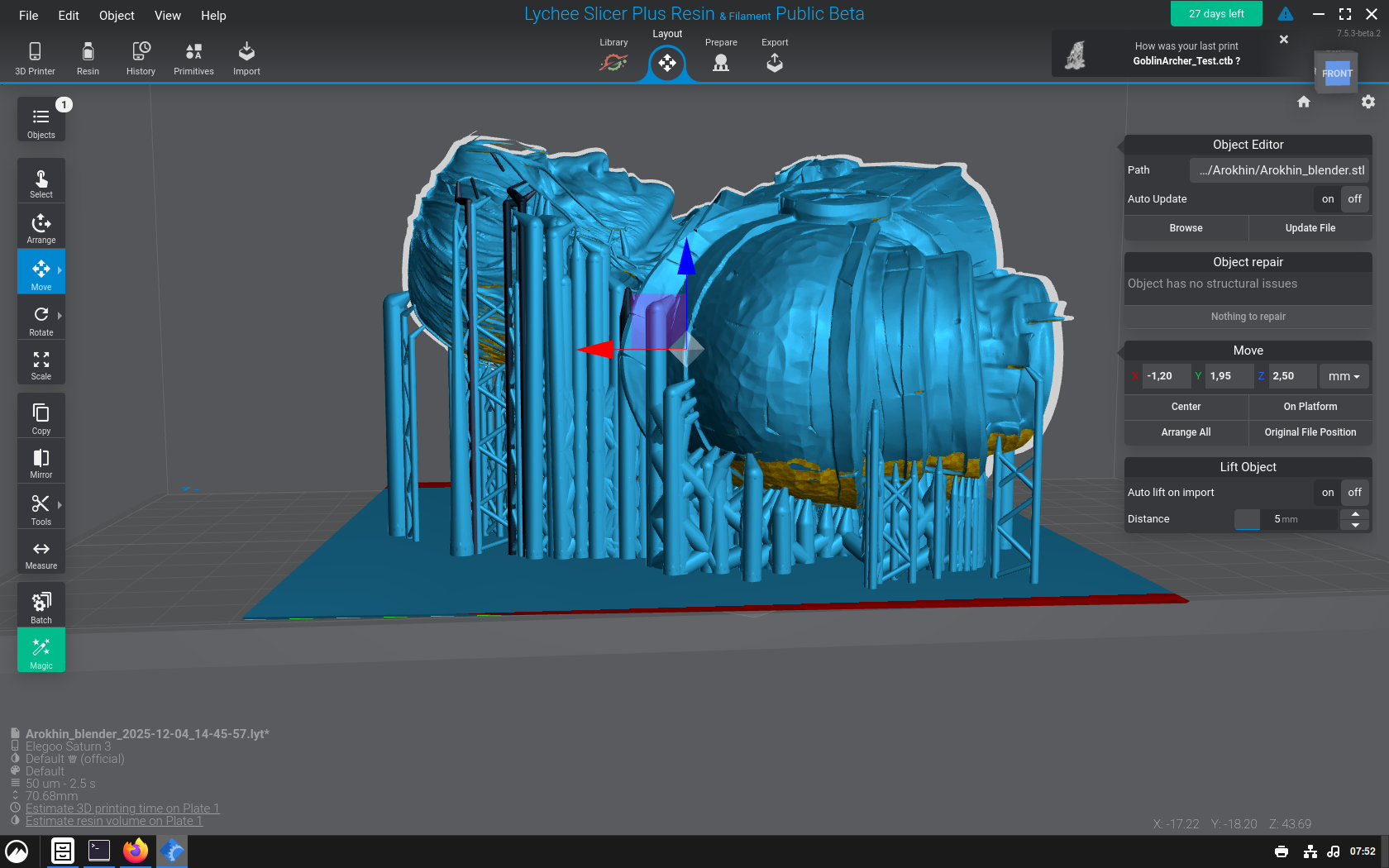Activate the Measure tool
1389x868 pixels.
(x=41, y=553)
